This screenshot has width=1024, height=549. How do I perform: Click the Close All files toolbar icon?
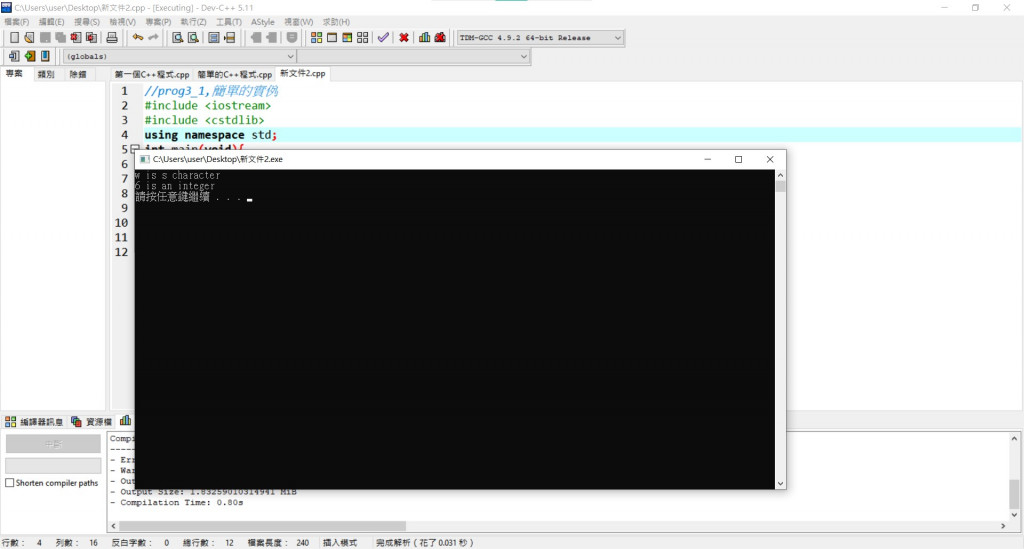tap(91, 38)
